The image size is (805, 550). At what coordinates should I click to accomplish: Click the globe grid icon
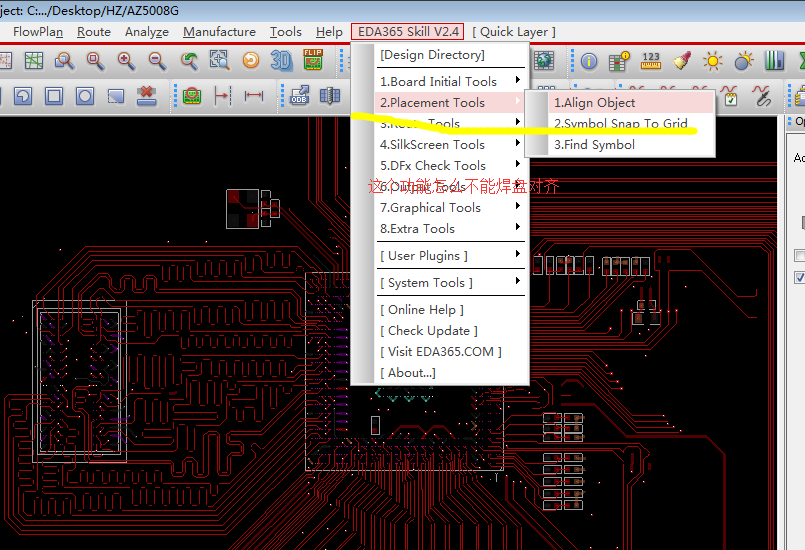[544, 61]
